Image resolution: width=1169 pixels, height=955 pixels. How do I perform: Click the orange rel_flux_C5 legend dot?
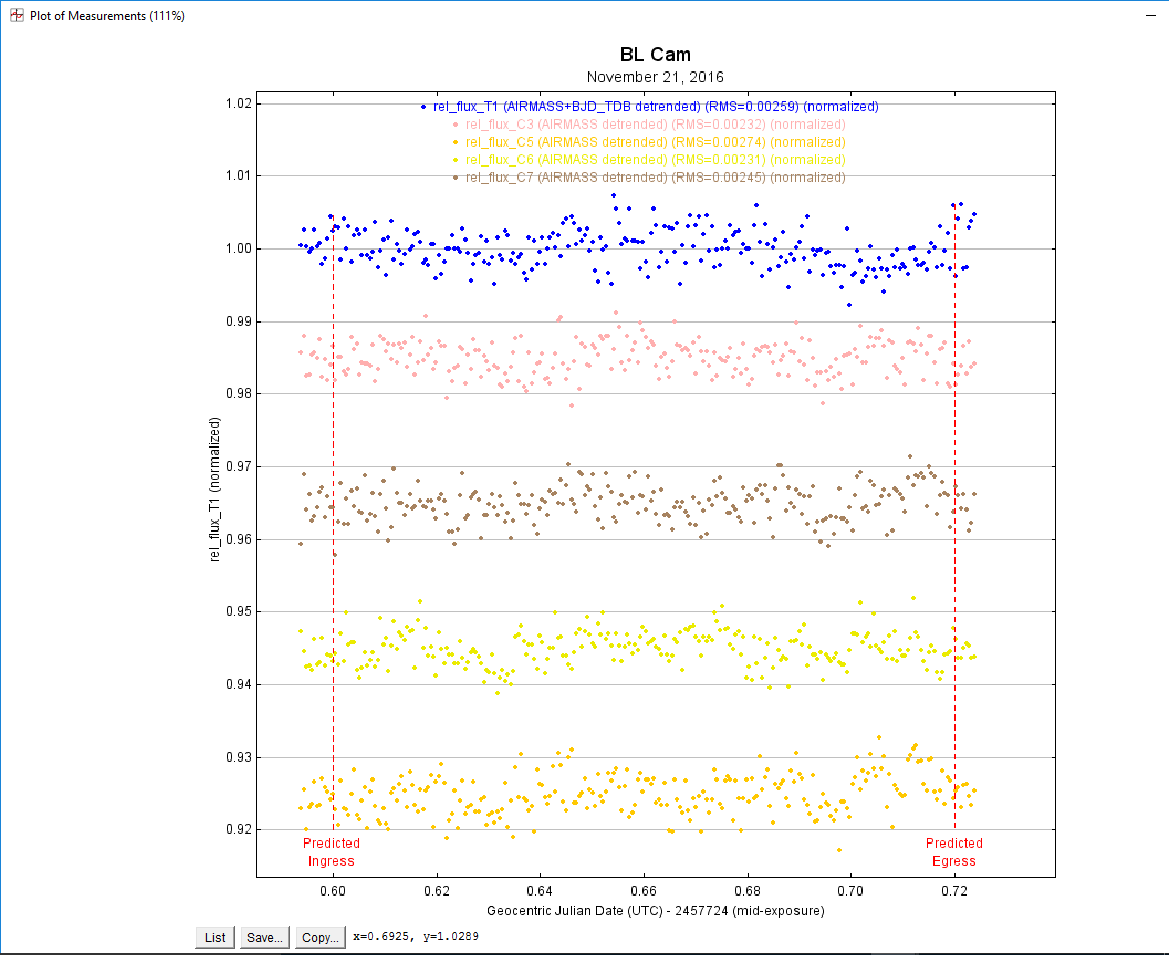(x=456, y=143)
